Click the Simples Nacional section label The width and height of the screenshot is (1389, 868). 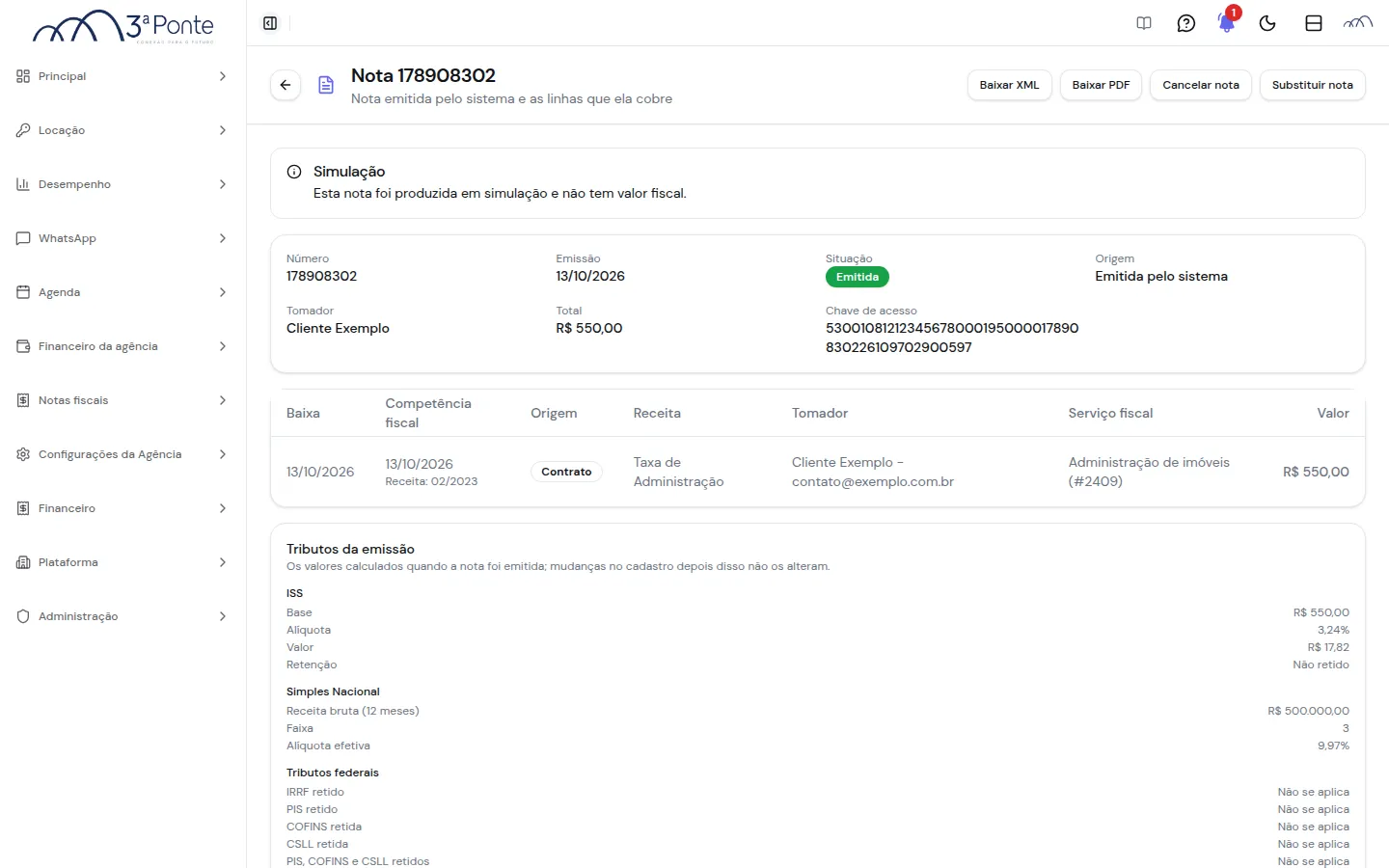(x=333, y=692)
